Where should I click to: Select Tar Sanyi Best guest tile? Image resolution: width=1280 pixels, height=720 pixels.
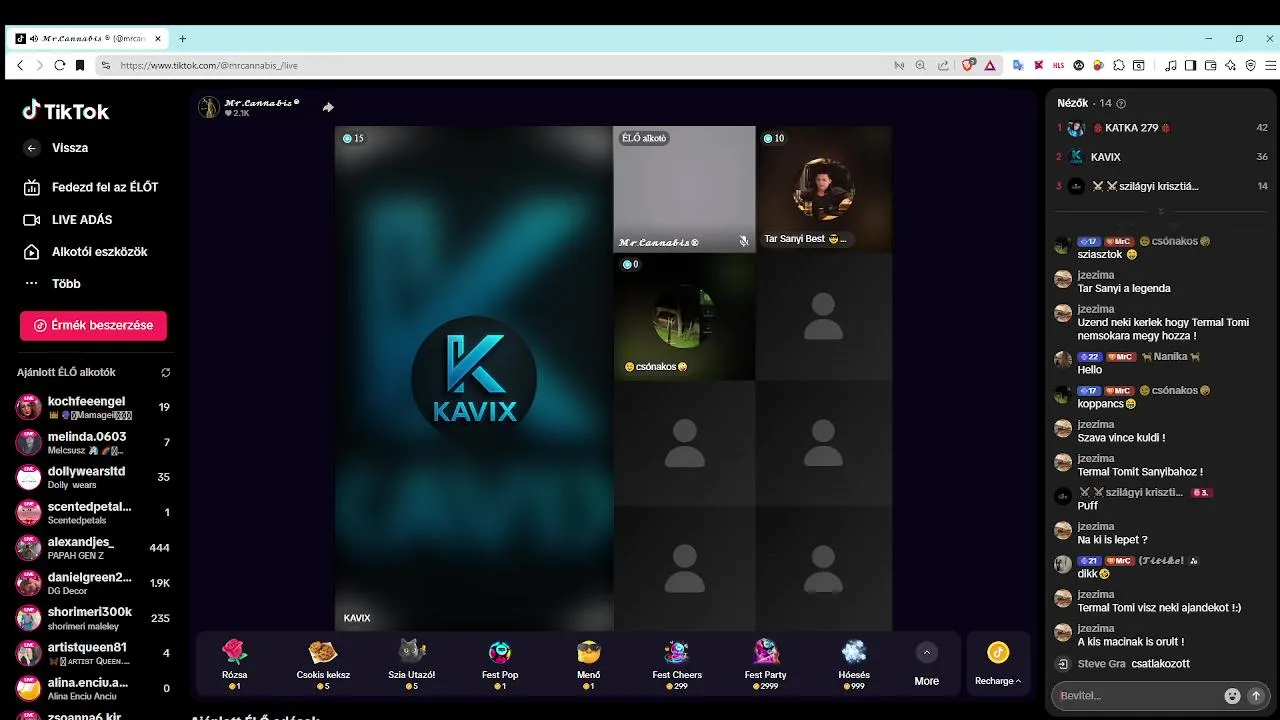coord(824,189)
